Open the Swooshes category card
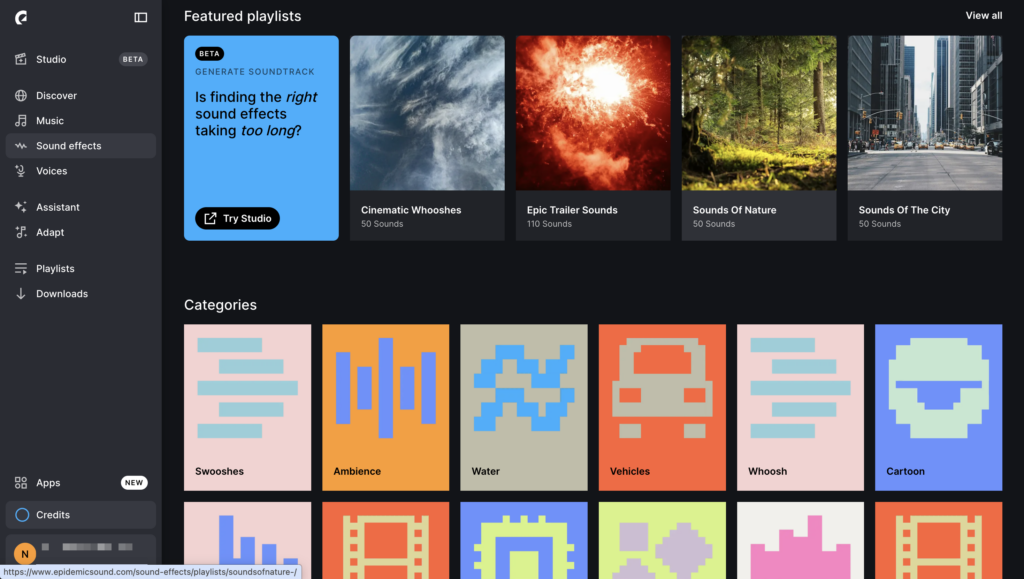Screen dimensions: 1024x579 [248, 407]
